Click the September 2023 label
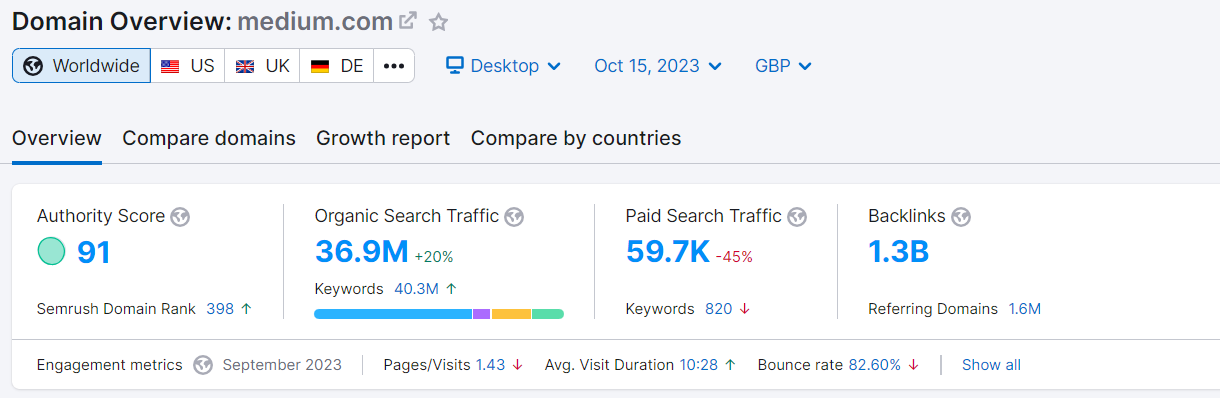This screenshot has width=1220, height=398. click(x=282, y=365)
